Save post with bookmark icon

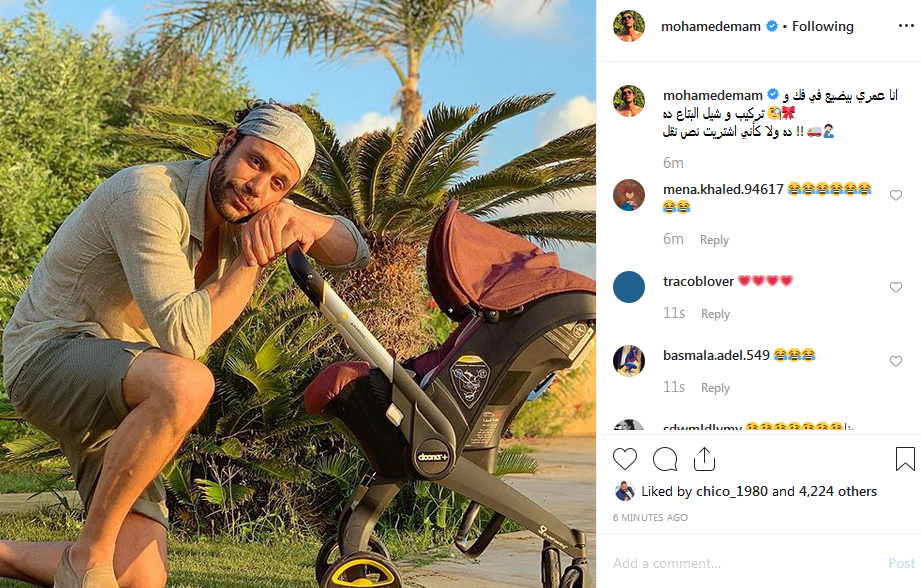(x=905, y=459)
